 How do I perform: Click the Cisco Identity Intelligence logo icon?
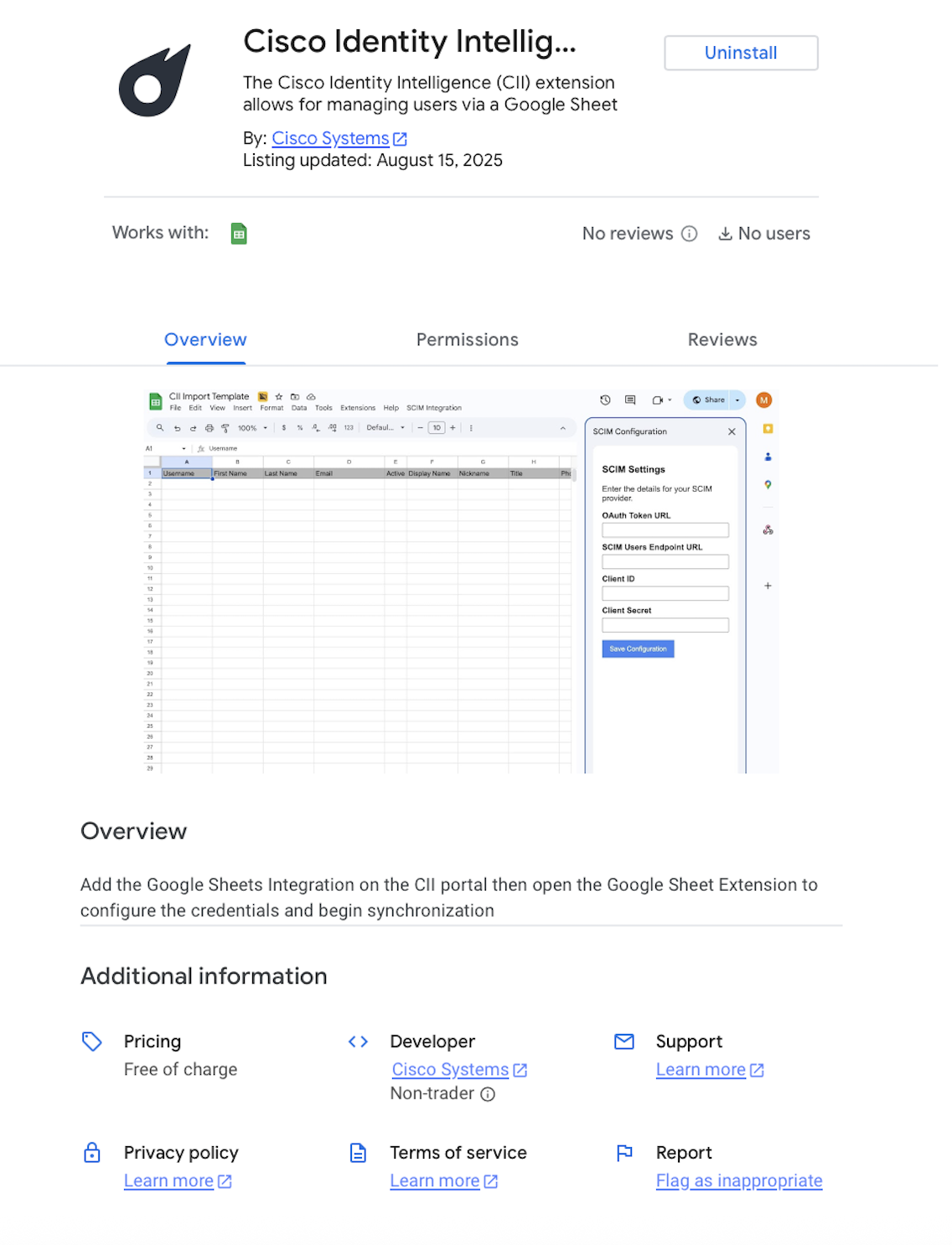point(154,81)
